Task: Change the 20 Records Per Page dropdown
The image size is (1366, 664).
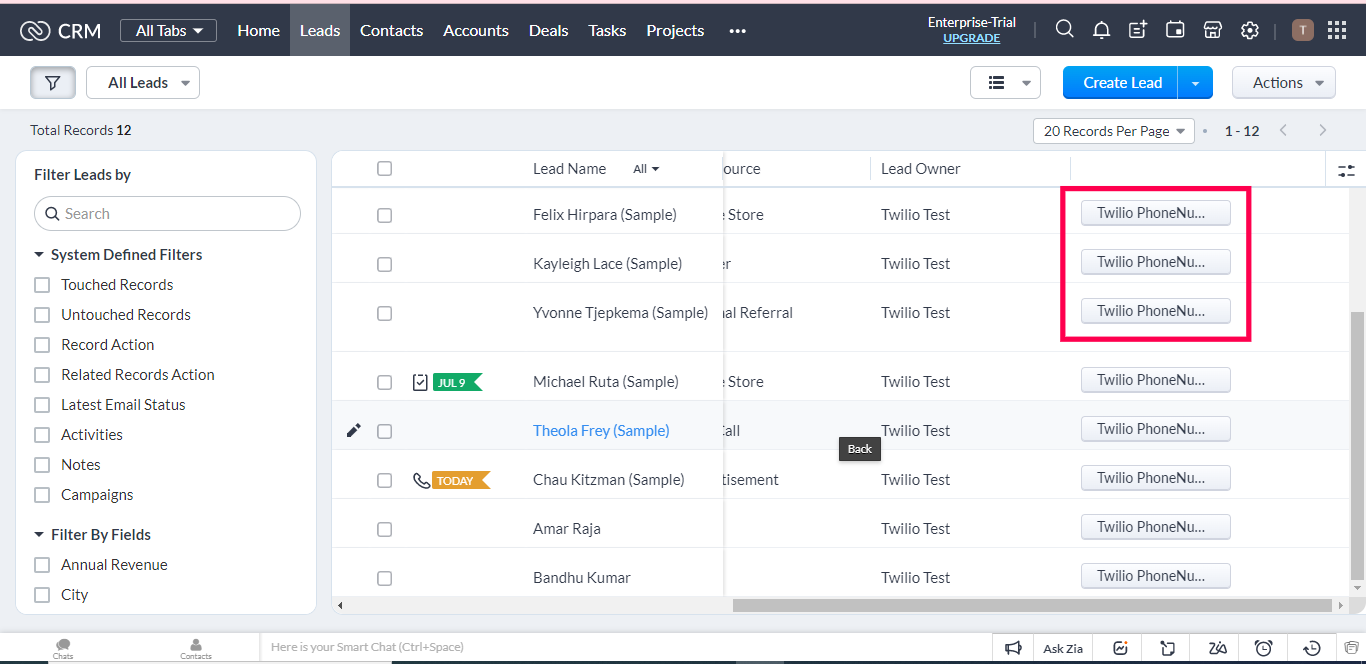Action: 1114,131
